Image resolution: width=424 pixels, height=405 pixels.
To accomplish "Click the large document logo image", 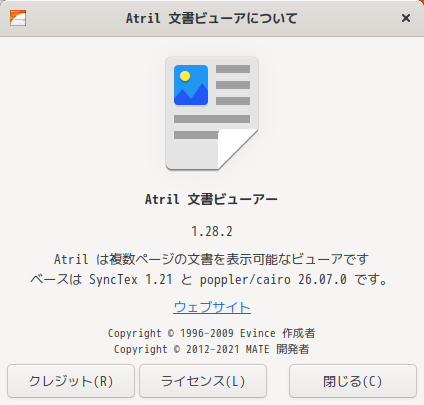I will [212, 113].
